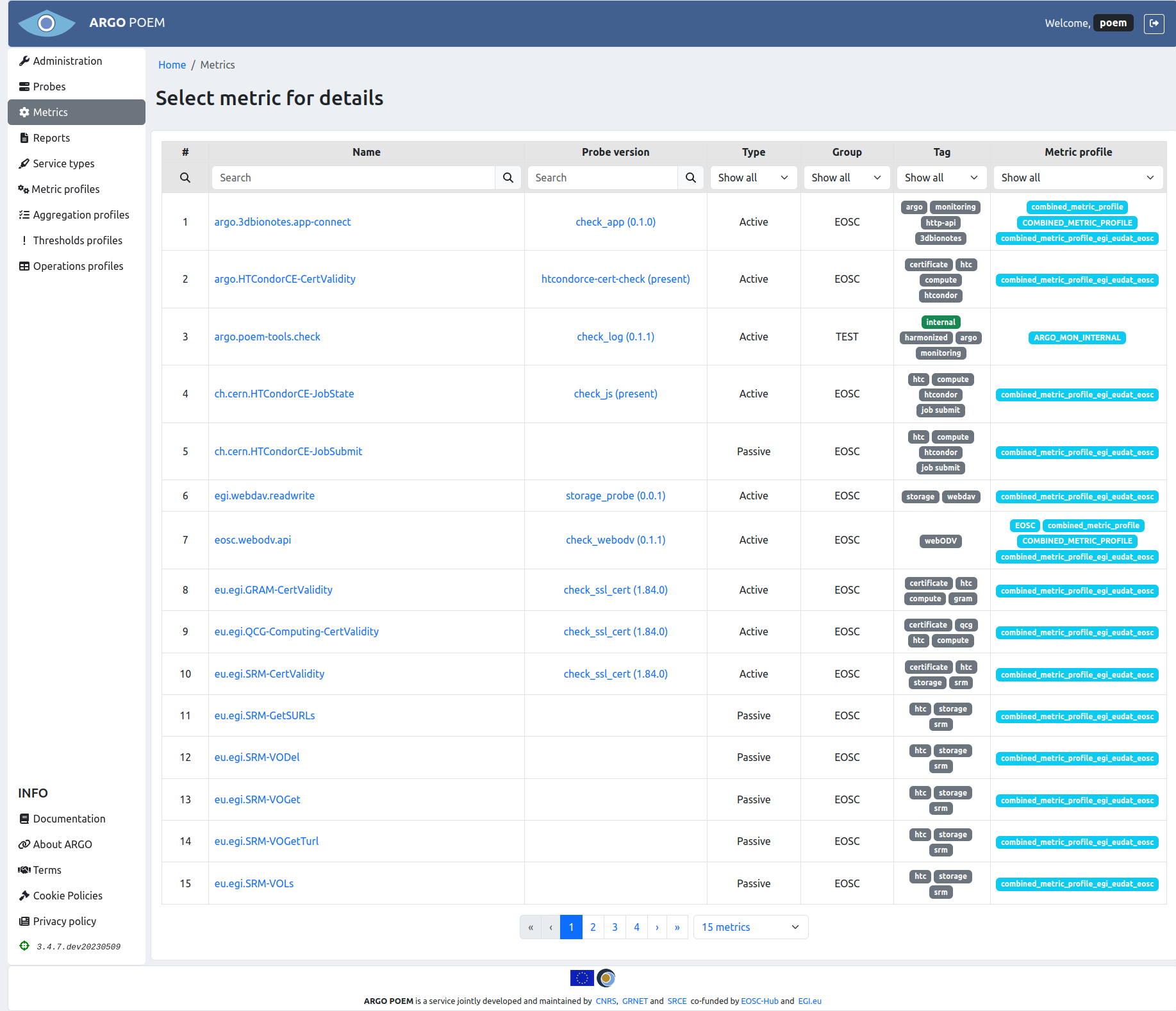
Task: Click the Reports document icon
Action: (24, 137)
